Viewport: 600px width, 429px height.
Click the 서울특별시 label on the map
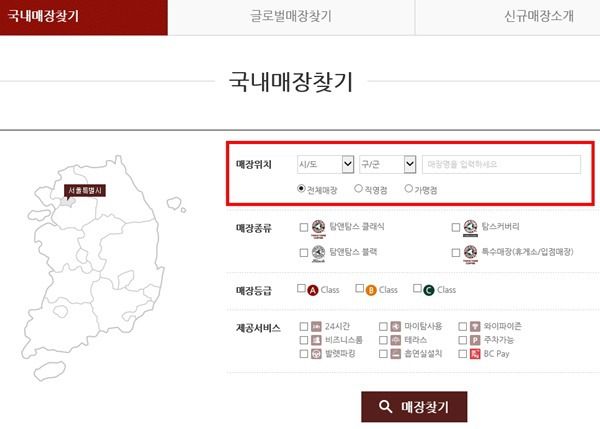[x=85, y=190]
